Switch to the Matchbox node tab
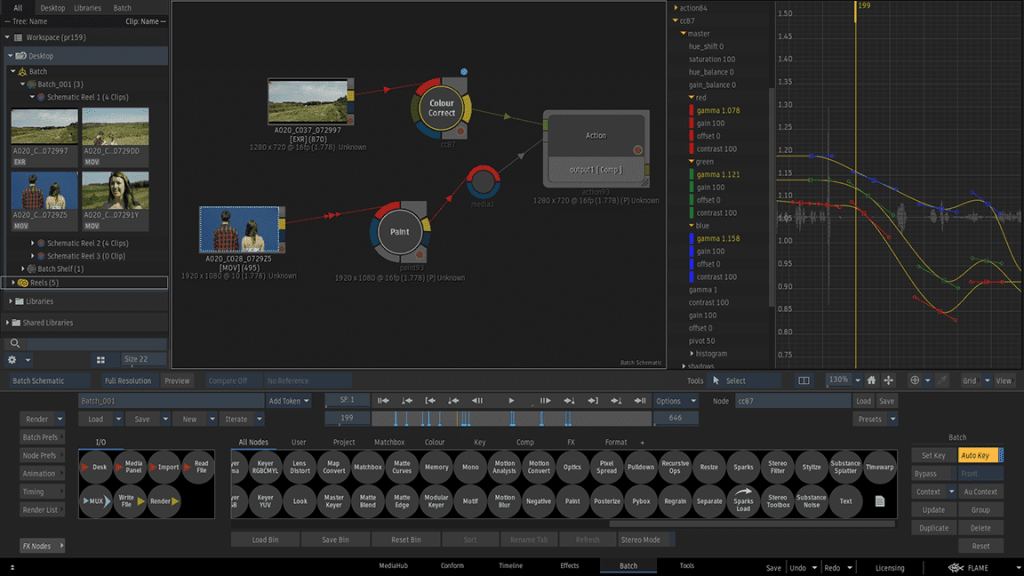The width and height of the screenshot is (1024, 576). click(x=389, y=442)
